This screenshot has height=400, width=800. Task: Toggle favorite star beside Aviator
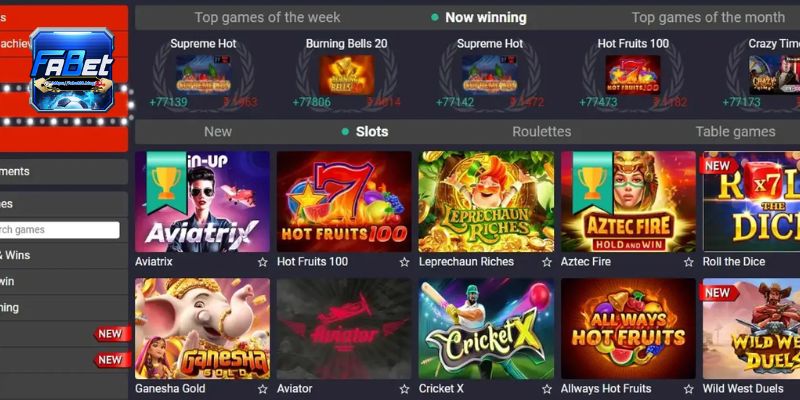coord(404,389)
